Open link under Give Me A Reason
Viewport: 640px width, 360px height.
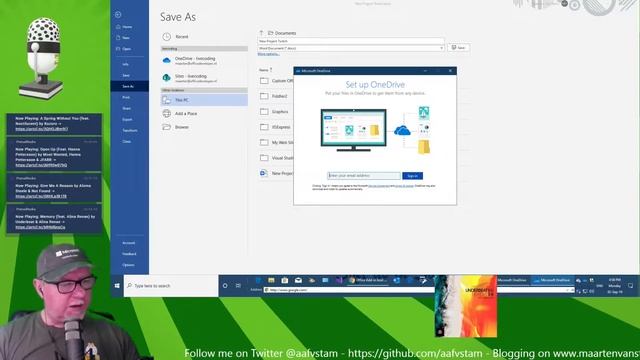pos(41,196)
